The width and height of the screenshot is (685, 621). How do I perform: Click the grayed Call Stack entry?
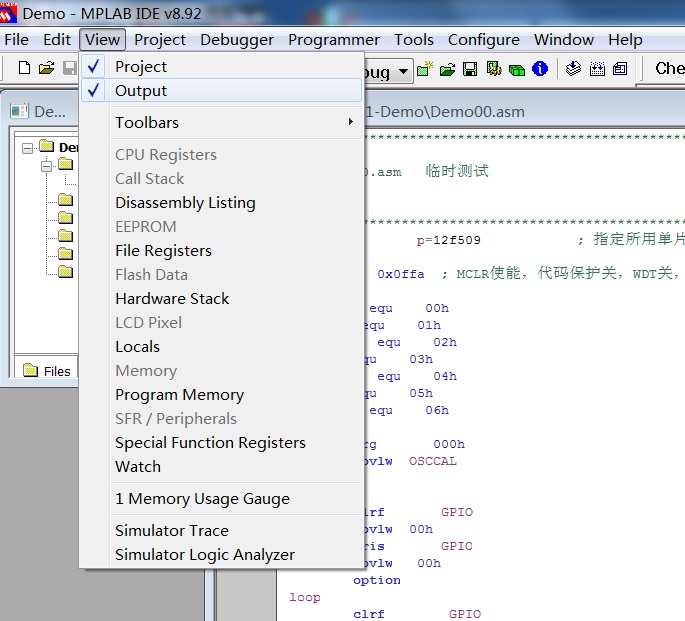[222, 179]
